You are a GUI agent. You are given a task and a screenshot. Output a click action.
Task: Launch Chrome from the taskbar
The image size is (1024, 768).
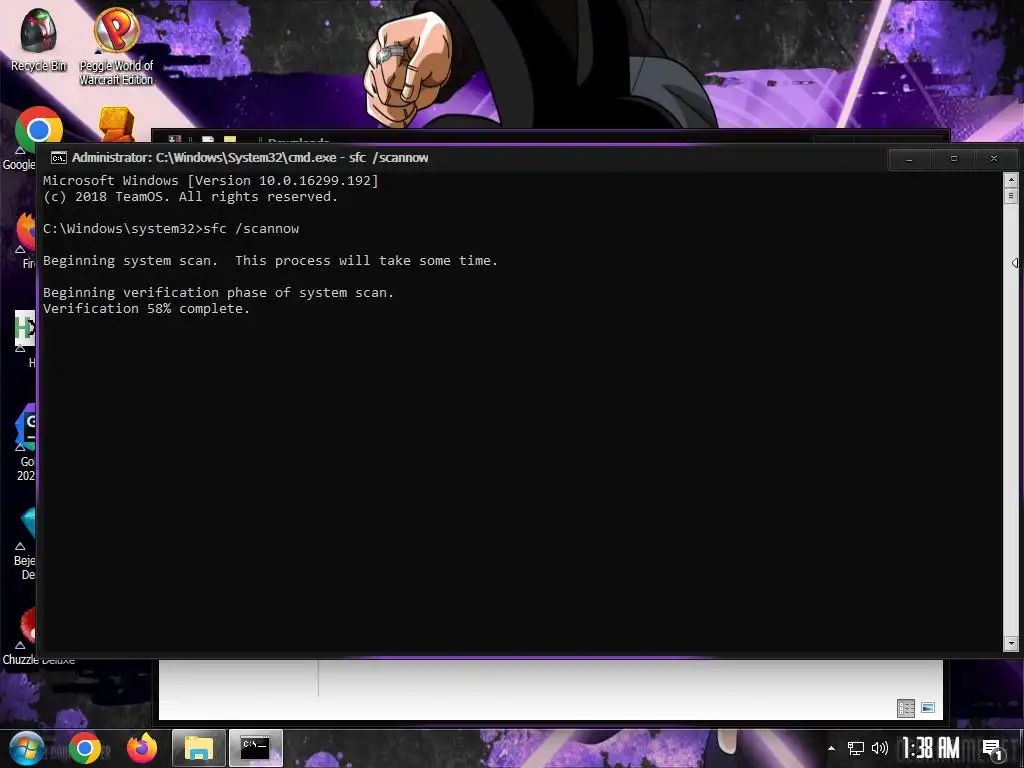click(x=85, y=748)
